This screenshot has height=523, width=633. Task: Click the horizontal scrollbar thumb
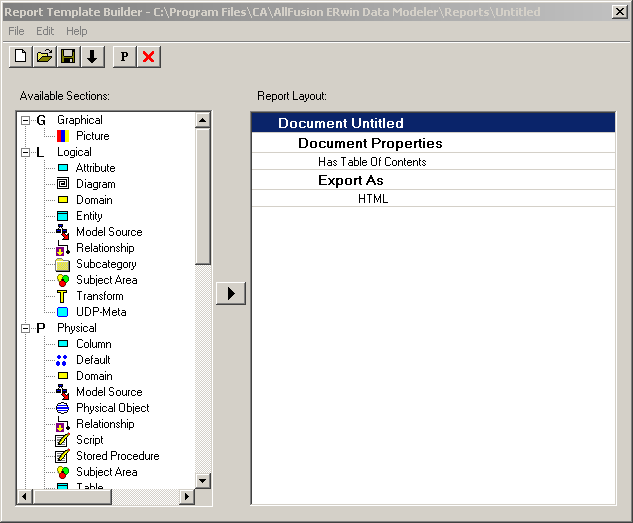(72, 496)
